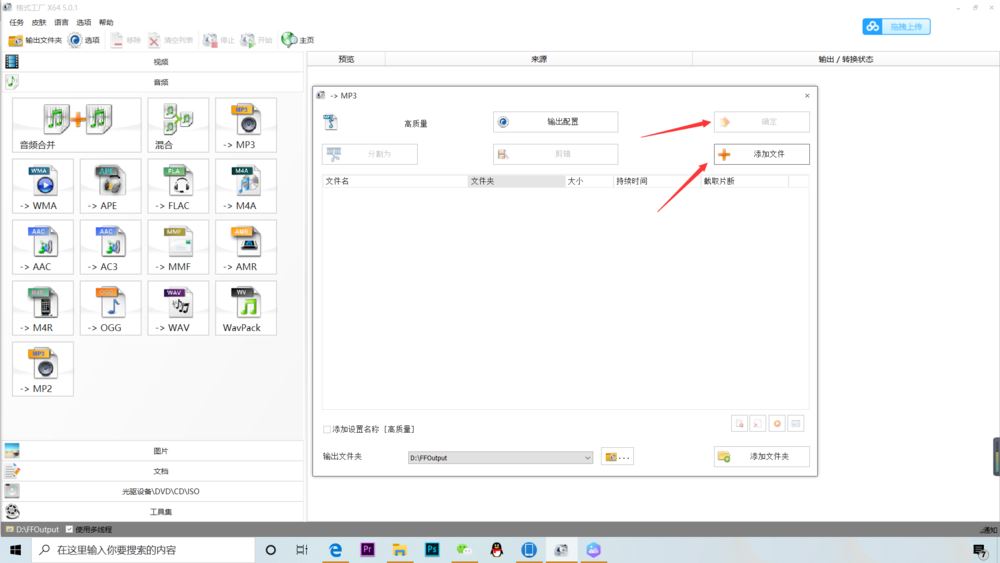
Task: Expand the 图片 picture category
Action: [x=153, y=451]
